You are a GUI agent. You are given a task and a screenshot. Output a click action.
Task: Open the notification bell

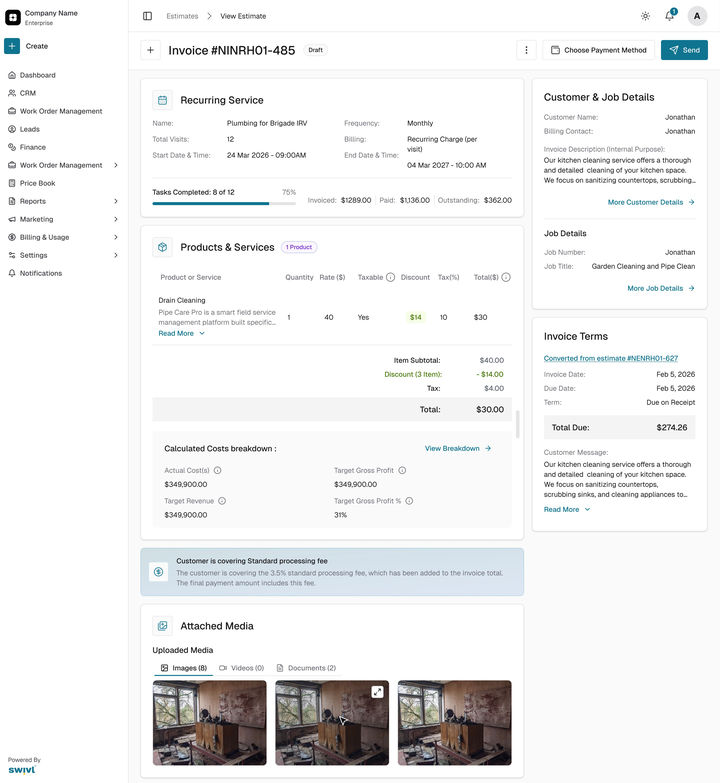point(670,15)
